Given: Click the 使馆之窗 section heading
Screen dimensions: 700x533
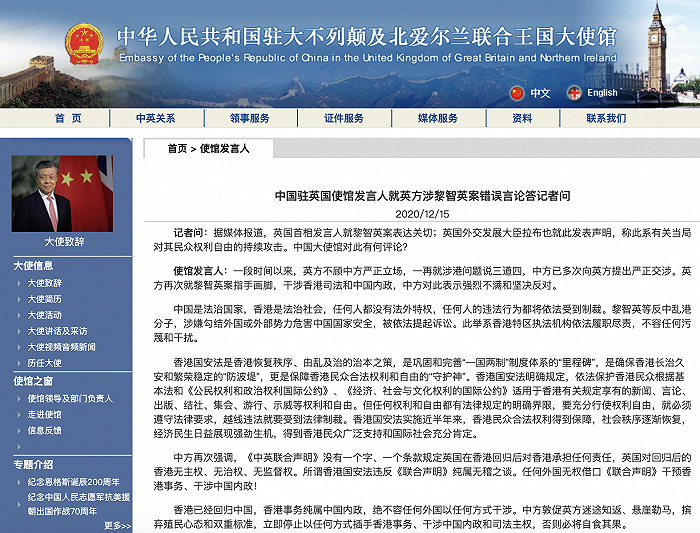Looking at the screenshot, I should [33, 381].
